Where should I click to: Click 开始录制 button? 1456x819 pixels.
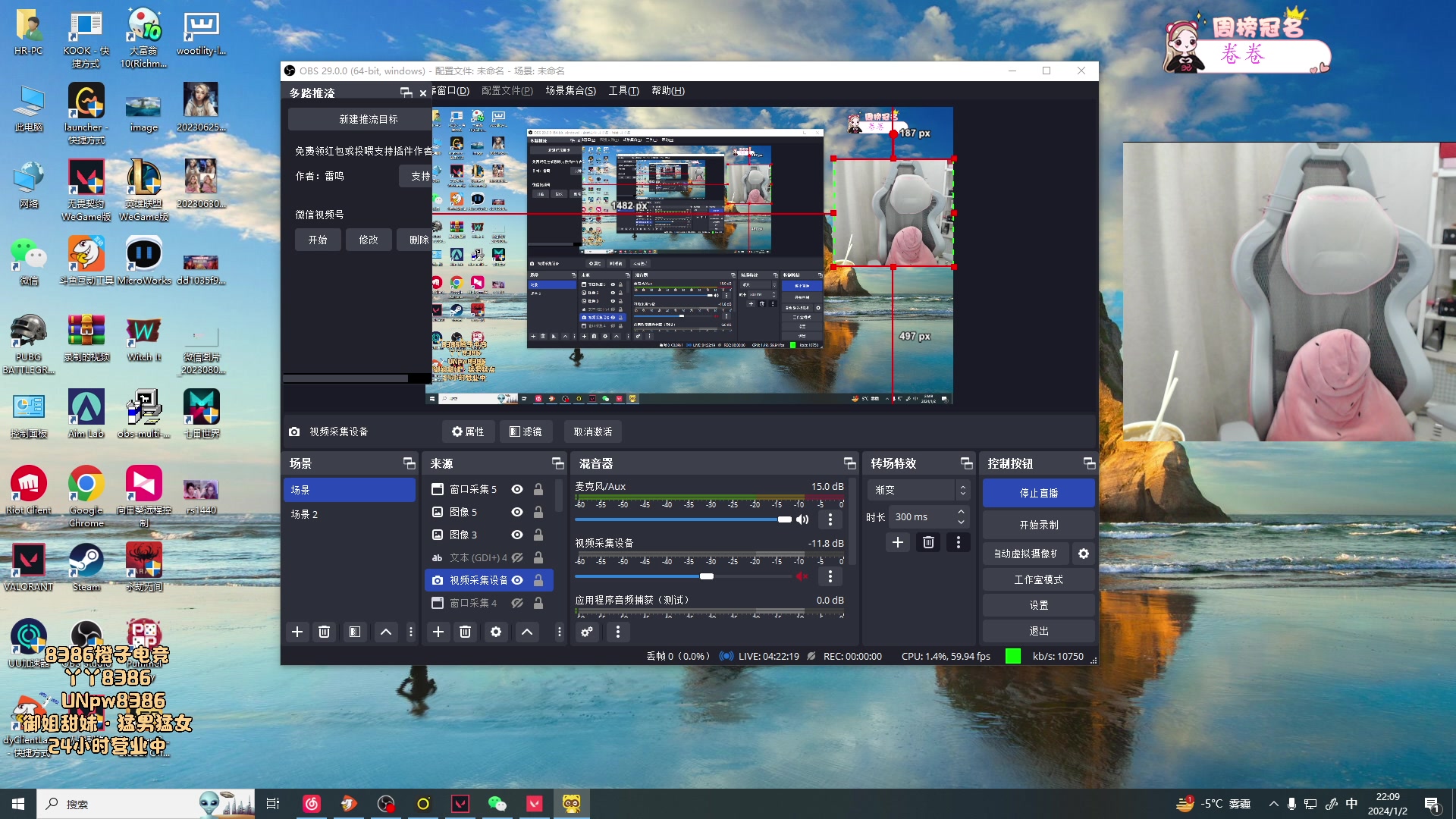tap(1038, 525)
